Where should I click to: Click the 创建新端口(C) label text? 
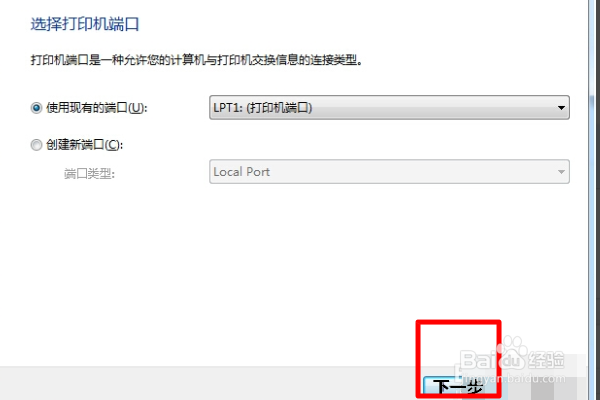point(85,145)
